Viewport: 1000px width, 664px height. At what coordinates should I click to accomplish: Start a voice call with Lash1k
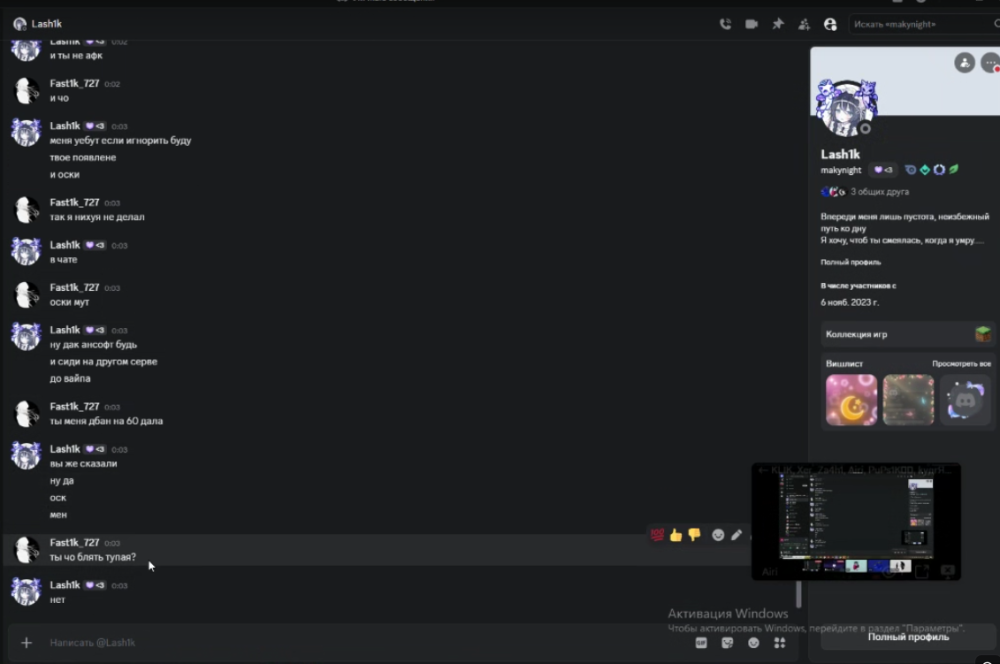point(725,24)
